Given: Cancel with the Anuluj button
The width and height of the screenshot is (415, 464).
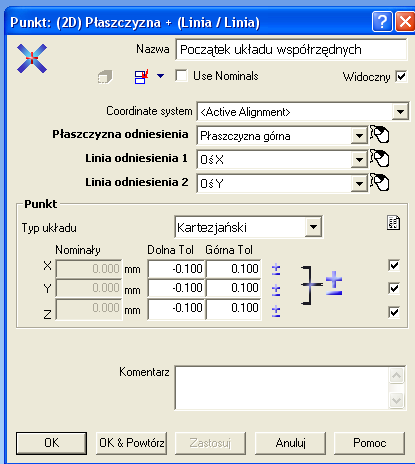Looking at the screenshot, I should [290, 443].
